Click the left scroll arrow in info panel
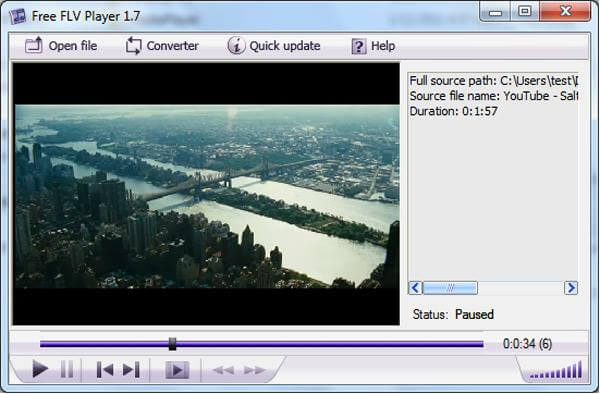Viewport: 600px width, 394px height. (415, 288)
